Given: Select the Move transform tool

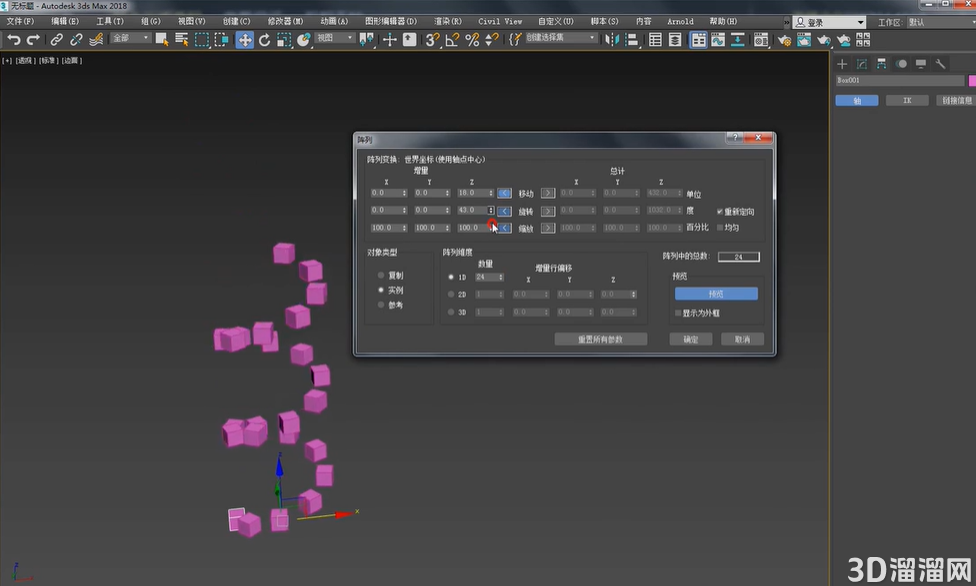Looking at the screenshot, I should click(x=244, y=40).
